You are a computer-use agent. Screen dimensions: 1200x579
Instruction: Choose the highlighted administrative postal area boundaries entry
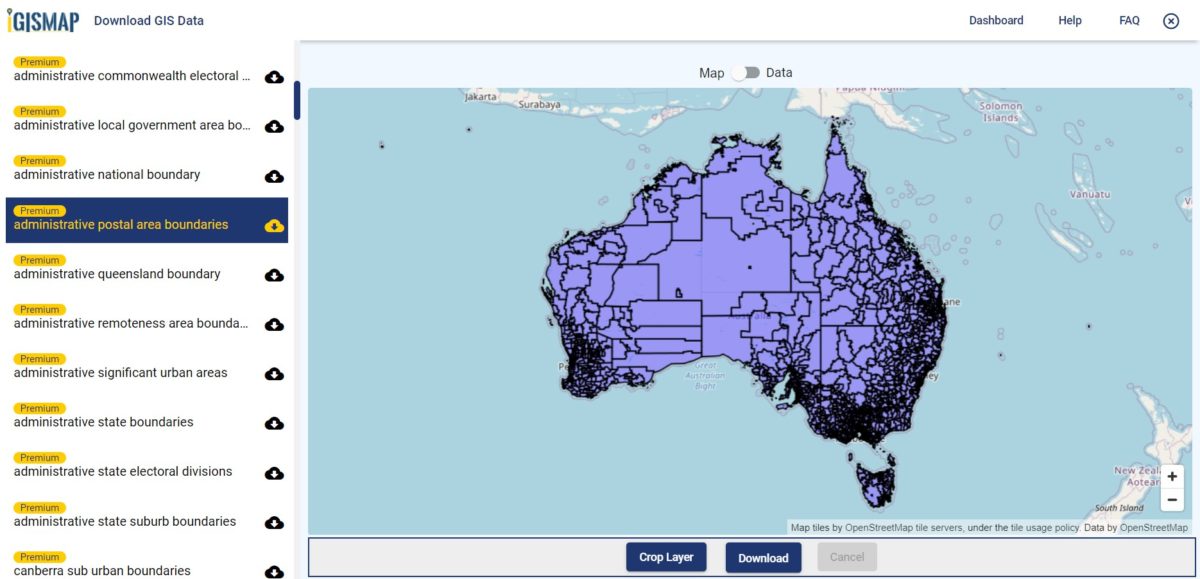(122, 224)
